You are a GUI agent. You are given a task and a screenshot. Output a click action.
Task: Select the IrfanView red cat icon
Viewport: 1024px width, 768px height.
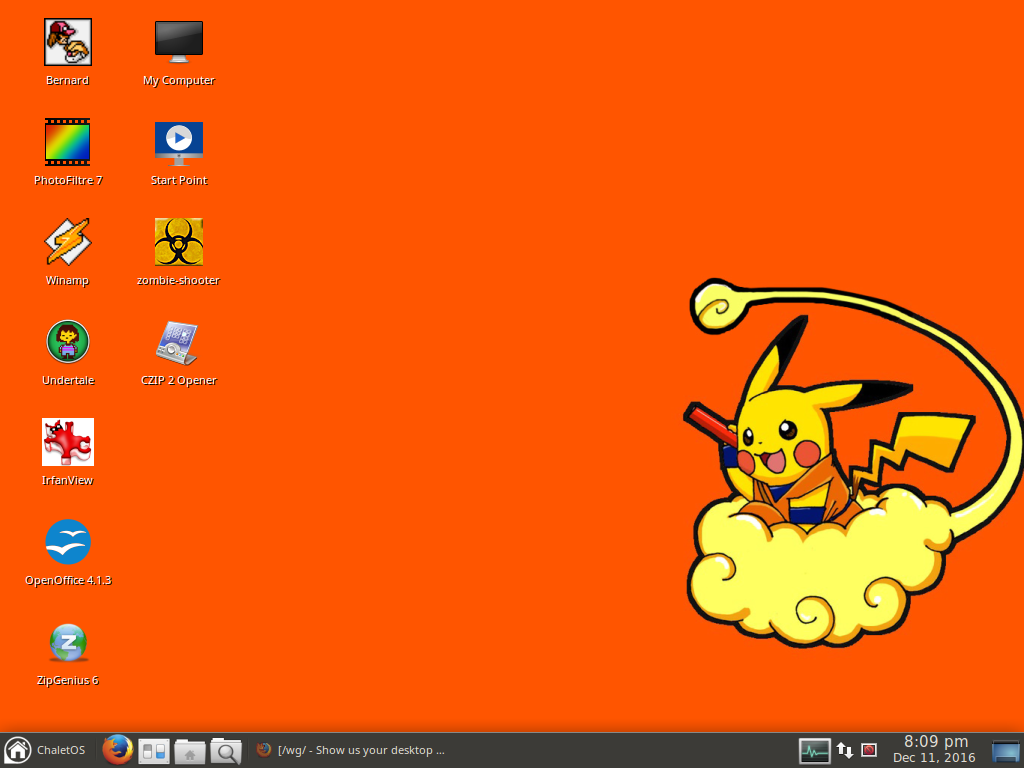(x=68, y=442)
